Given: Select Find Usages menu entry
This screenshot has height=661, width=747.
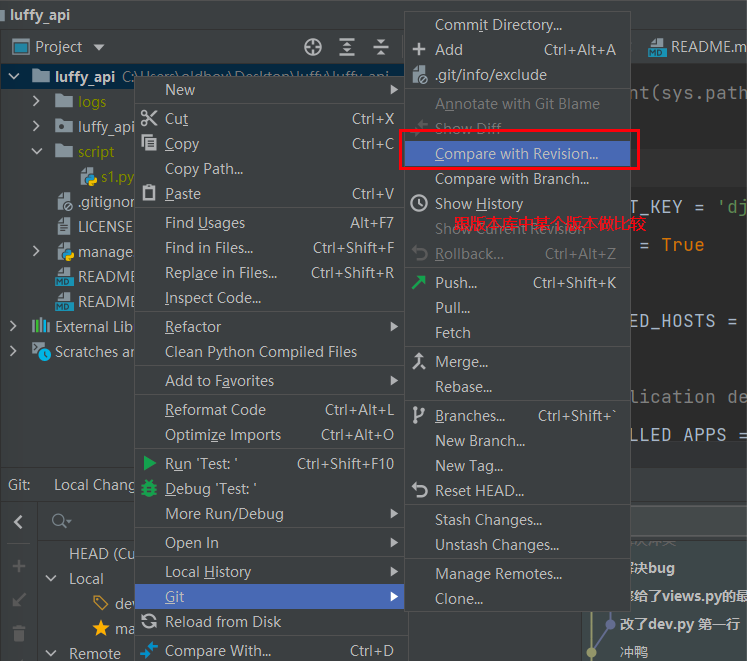Looking at the screenshot, I should [270, 223].
